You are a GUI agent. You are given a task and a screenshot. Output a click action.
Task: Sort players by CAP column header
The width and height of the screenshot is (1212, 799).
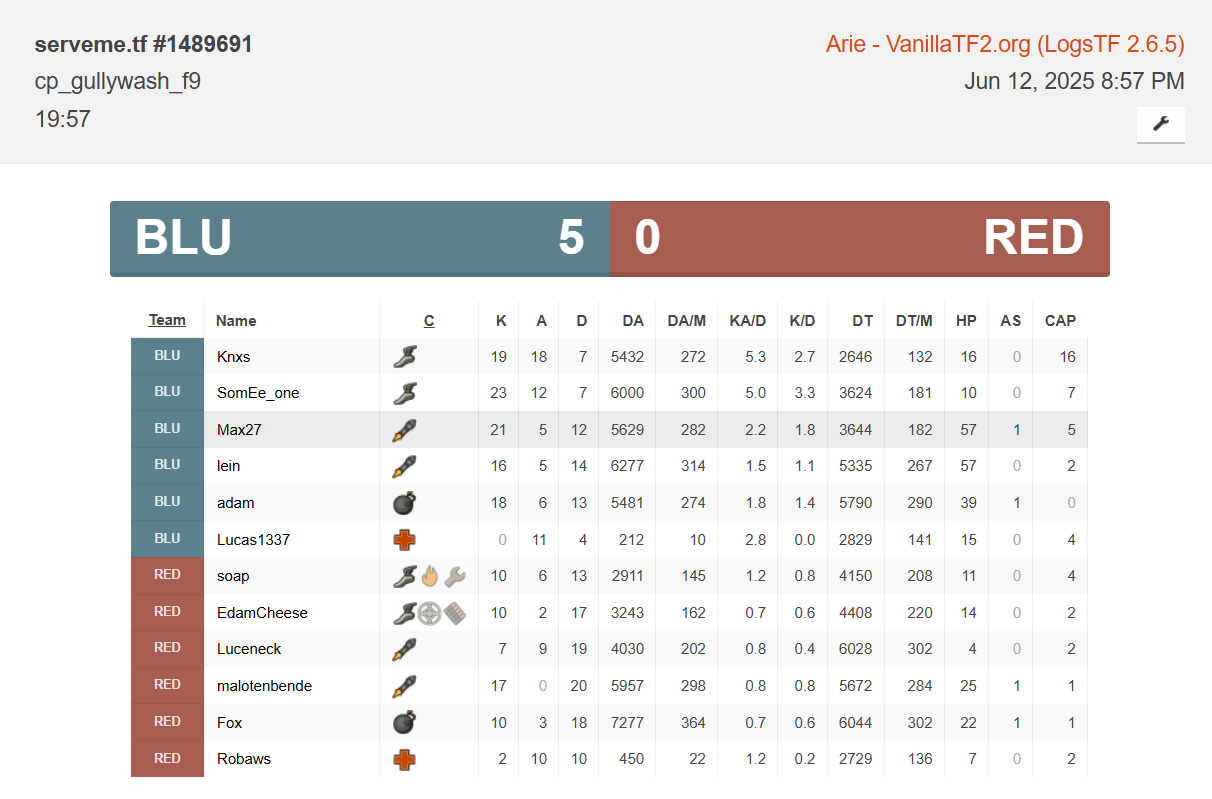click(1060, 321)
